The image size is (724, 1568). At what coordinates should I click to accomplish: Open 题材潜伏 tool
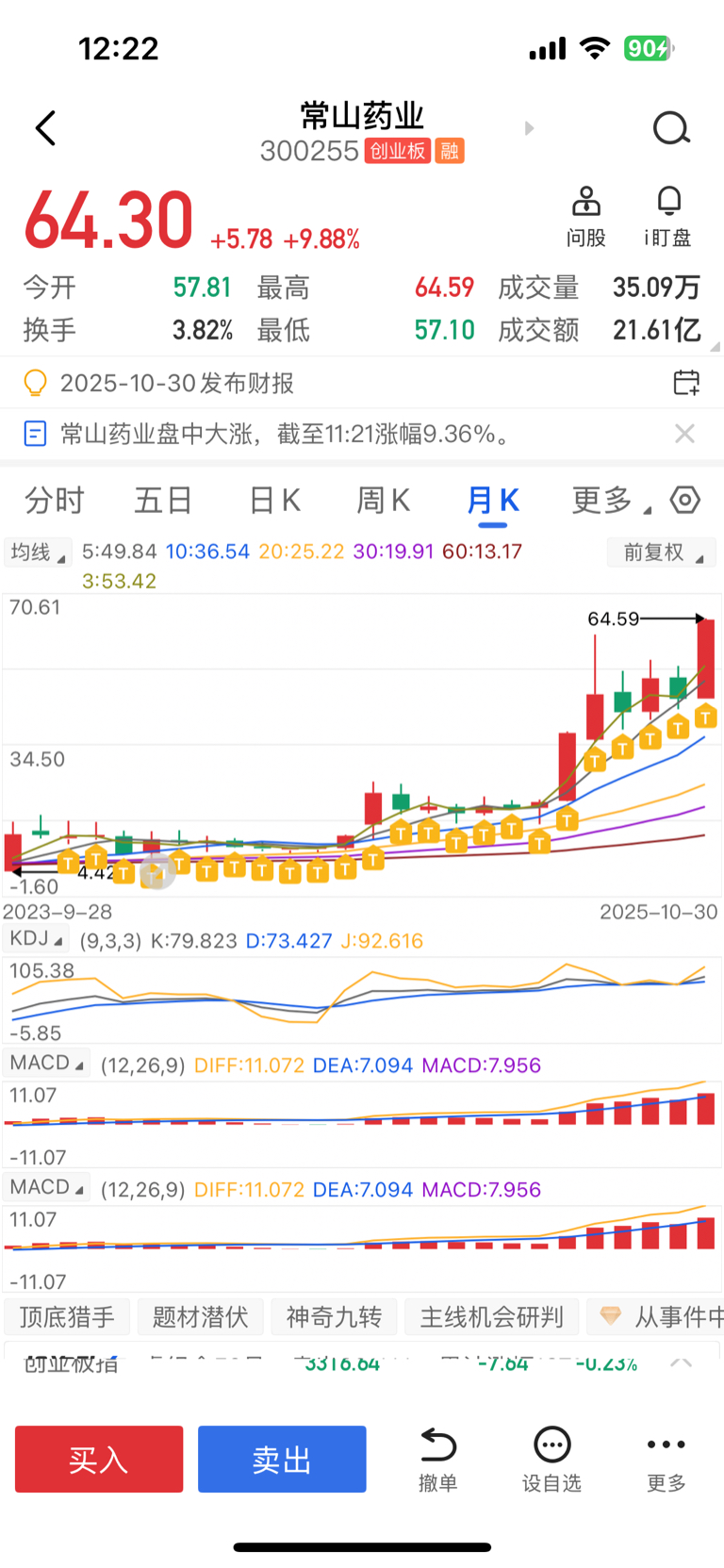[x=200, y=1316]
